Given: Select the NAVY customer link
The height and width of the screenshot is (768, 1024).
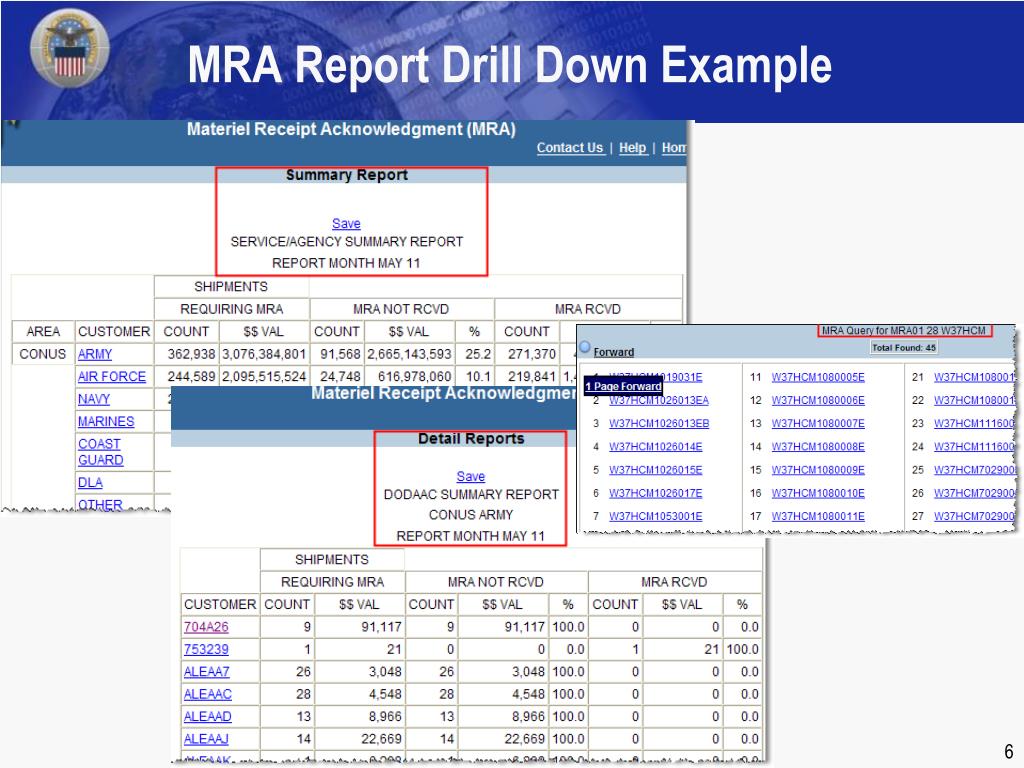Looking at the screenshot, I should [94, 399].
